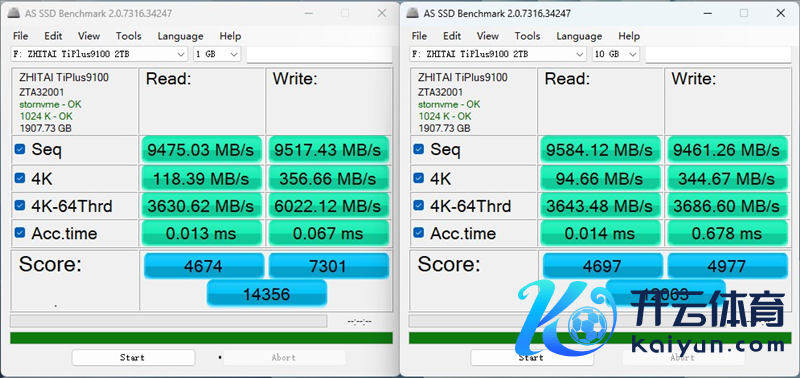Close the right benchmark window
Viewport: 800px width, 378px height.
(x=781, y=13)
